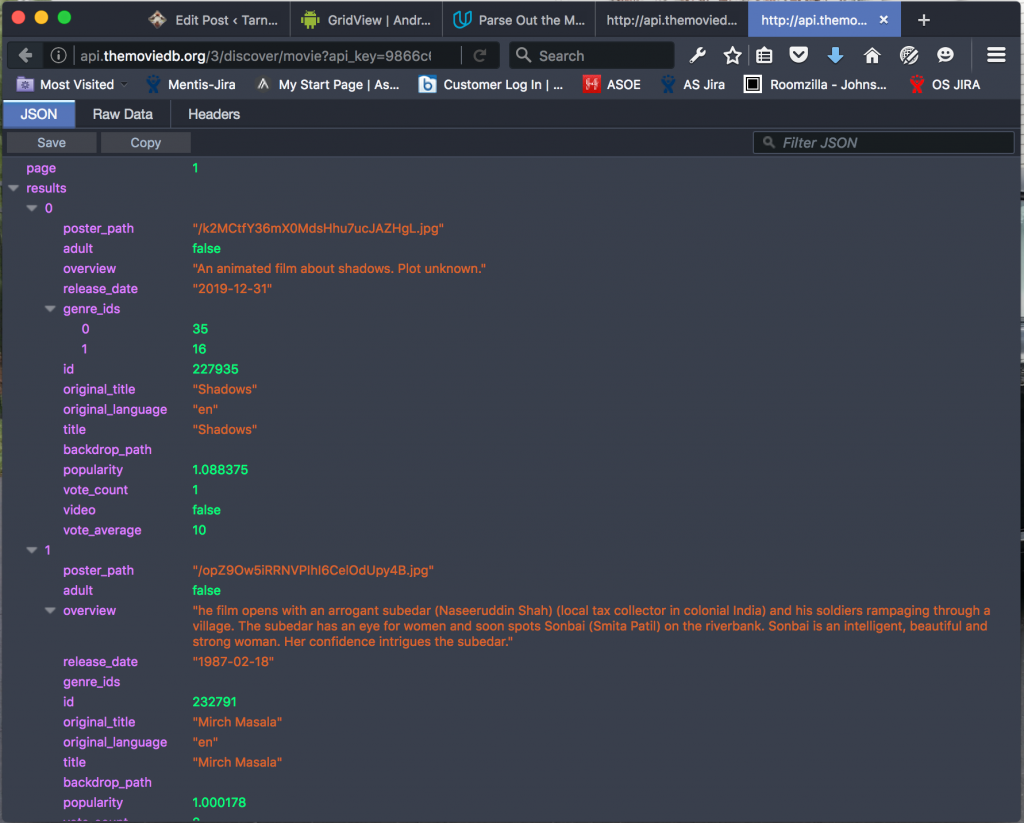1024x823 pixels.
Task: Collapse the genre_ids node
Action: click(x=50, y=309)
